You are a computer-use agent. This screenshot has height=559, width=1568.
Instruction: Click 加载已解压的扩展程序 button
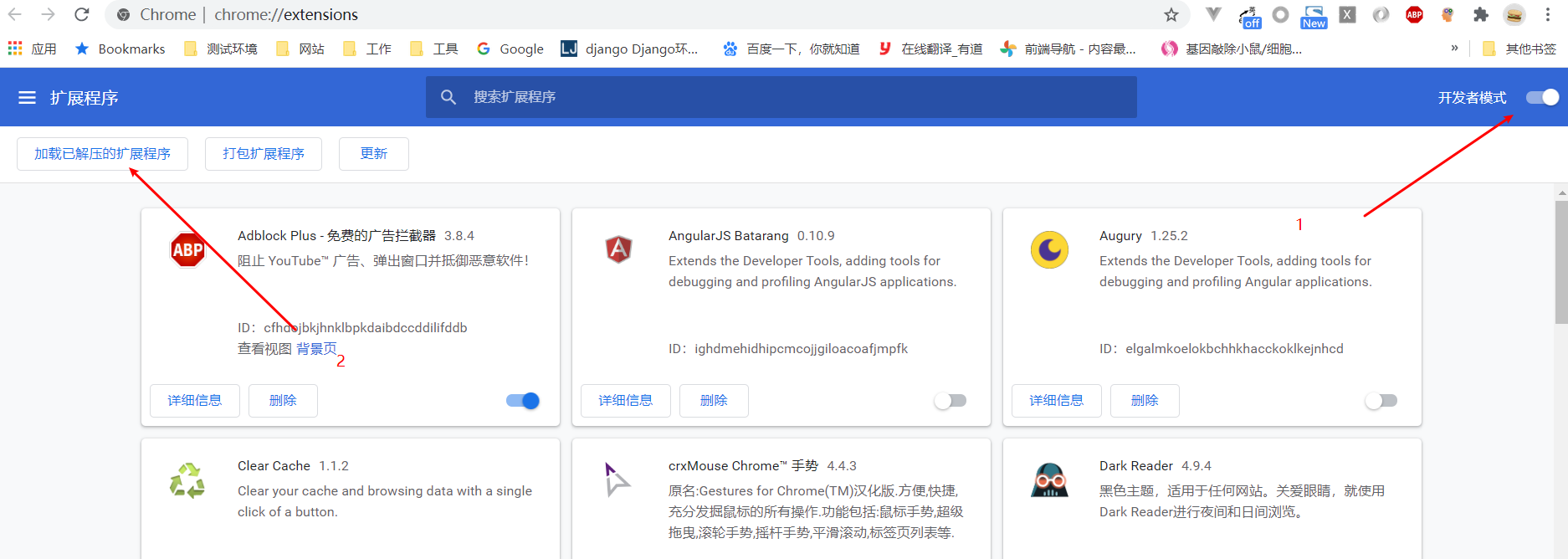pos(102,154)
